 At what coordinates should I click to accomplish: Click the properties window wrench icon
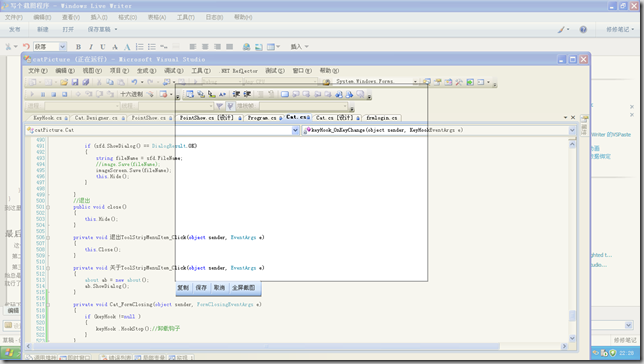coord(459,82)
